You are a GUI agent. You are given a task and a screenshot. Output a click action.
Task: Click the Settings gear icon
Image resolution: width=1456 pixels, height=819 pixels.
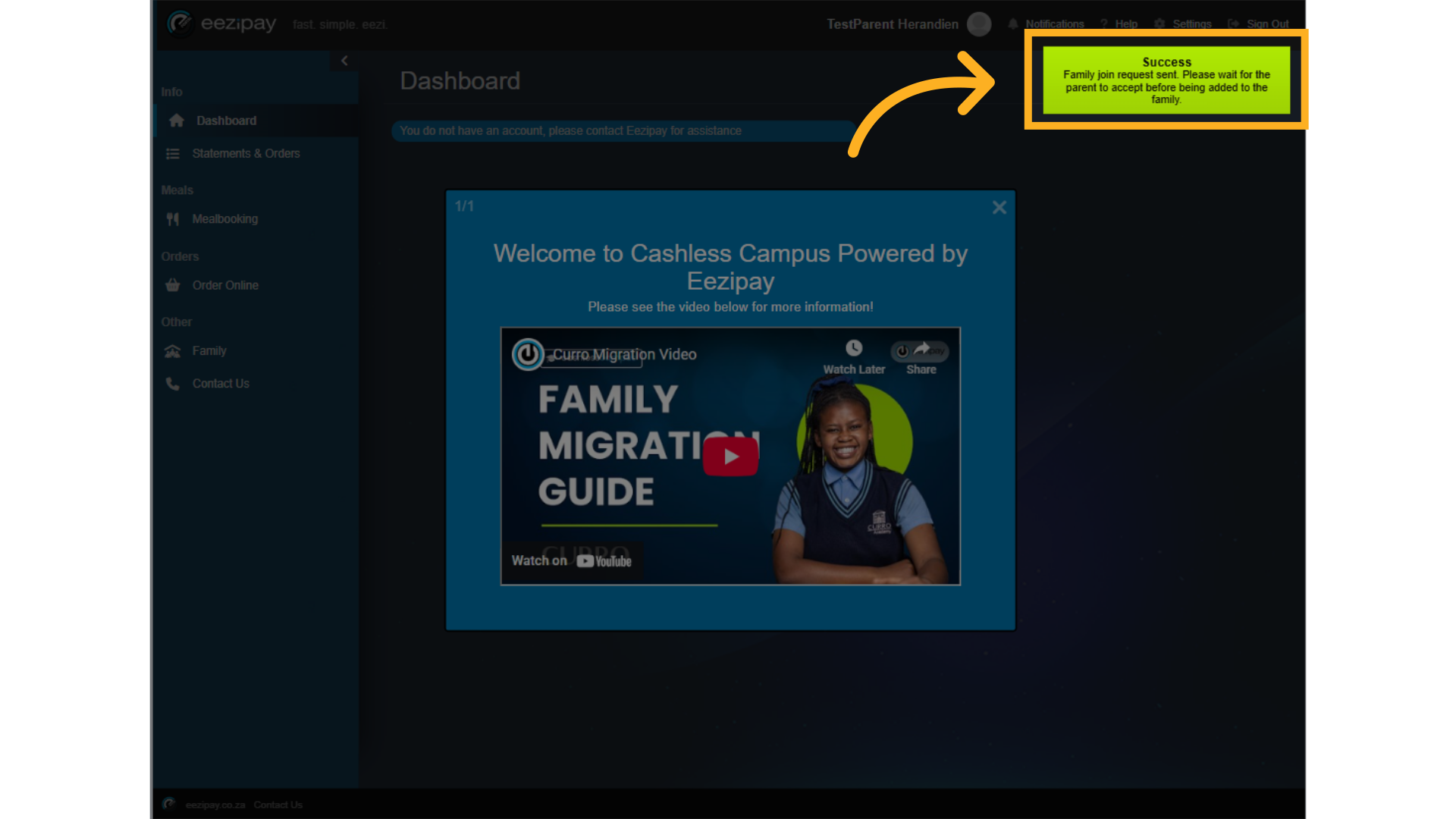1159,24
